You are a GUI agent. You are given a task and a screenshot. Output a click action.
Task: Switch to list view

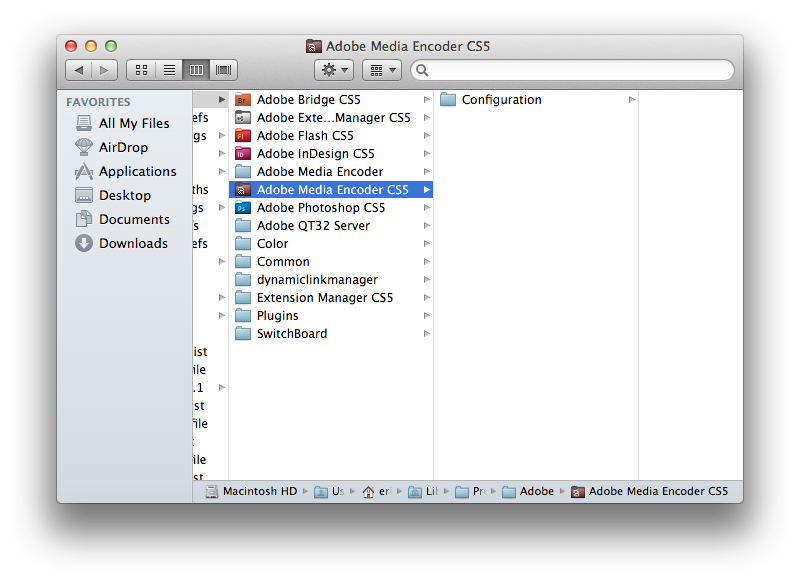point(169,70)
